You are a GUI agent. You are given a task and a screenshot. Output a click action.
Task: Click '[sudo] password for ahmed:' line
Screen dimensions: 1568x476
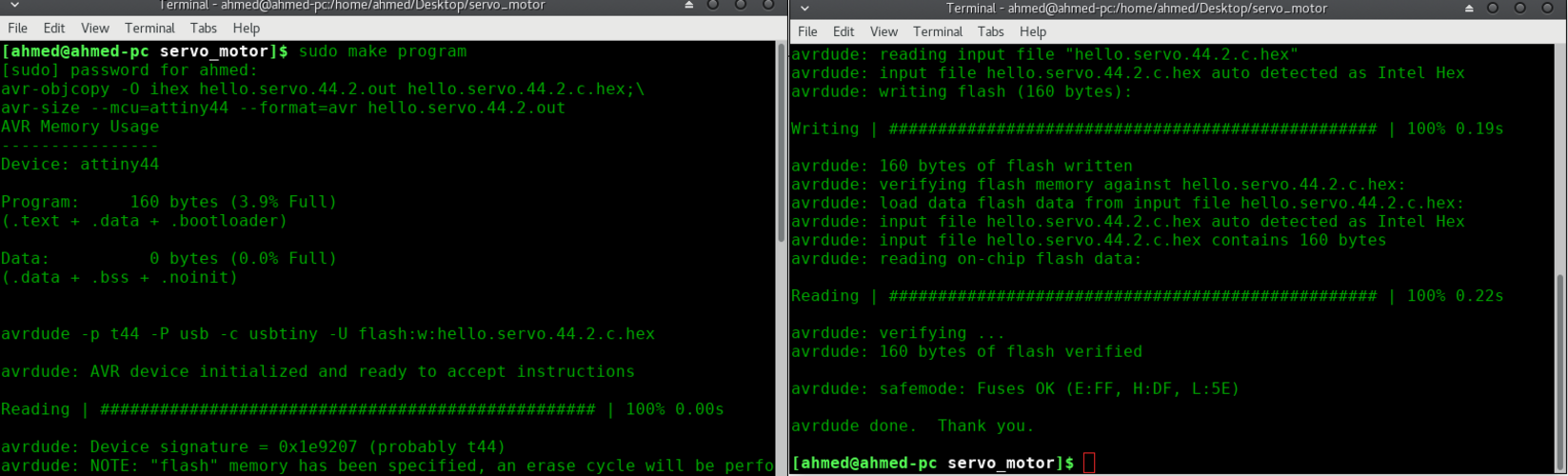point(129,70)
